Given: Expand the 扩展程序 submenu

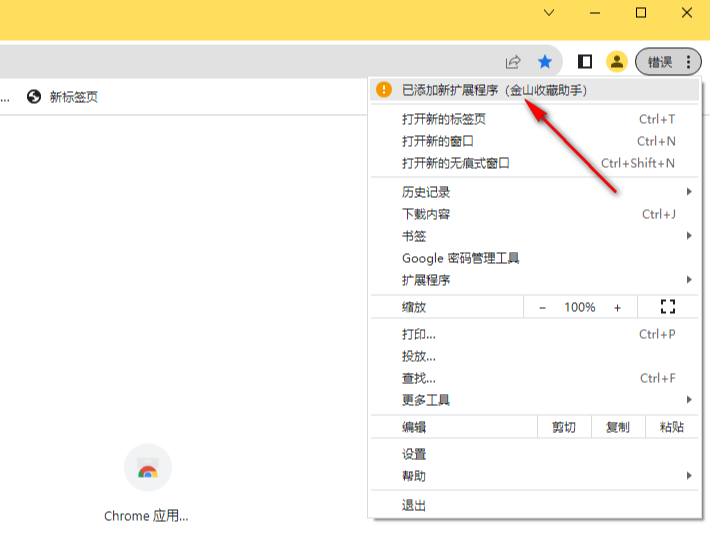Looking at the screenshot, I should point(534,280).
